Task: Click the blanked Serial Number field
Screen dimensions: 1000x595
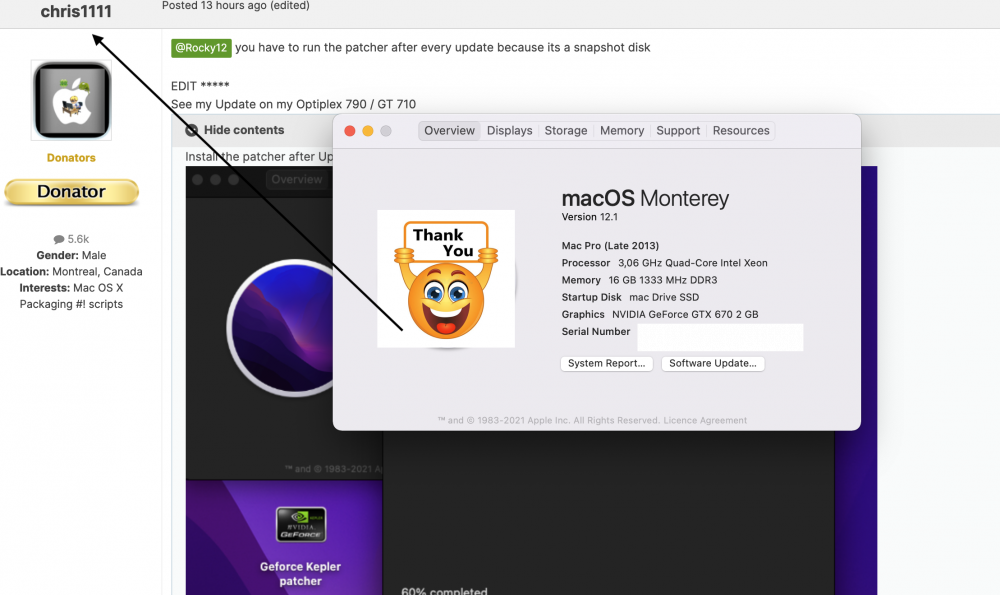Action: pyautogui.click(x=720, y=337)
